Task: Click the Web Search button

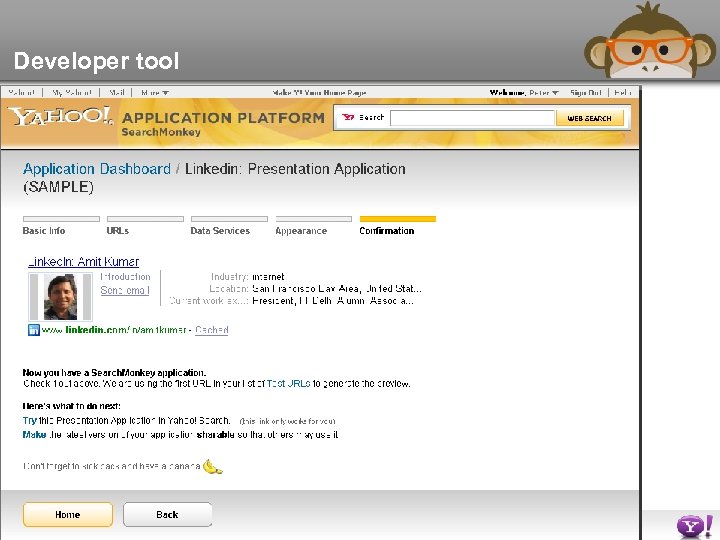Action: point(590,118)
